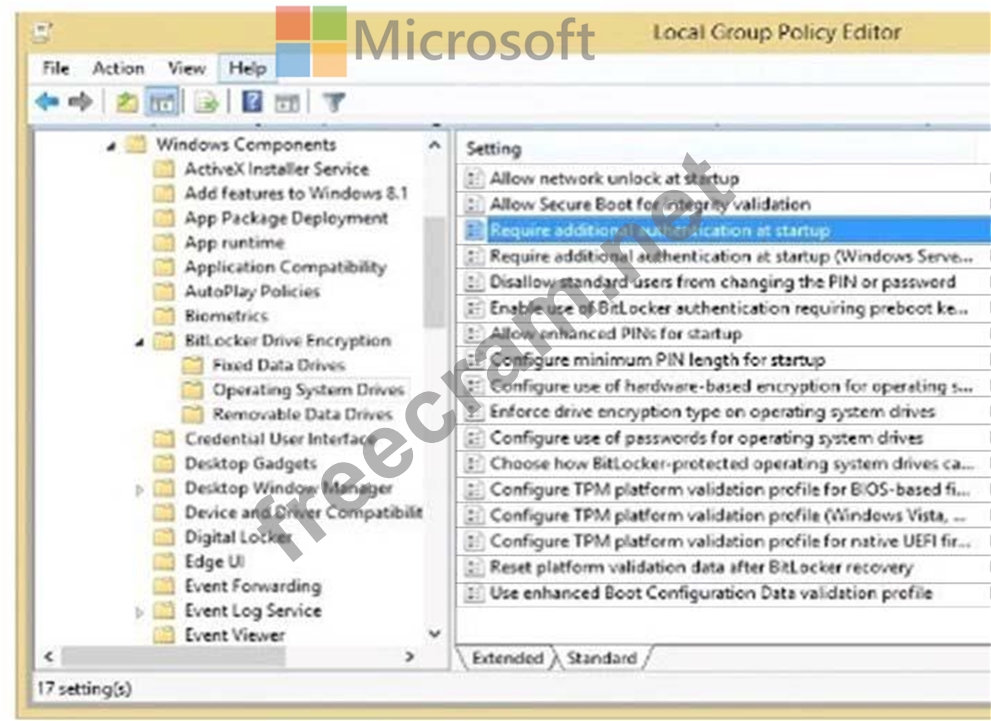Click the policy icon for Configure use of passwords

click(x=473, y=438)
